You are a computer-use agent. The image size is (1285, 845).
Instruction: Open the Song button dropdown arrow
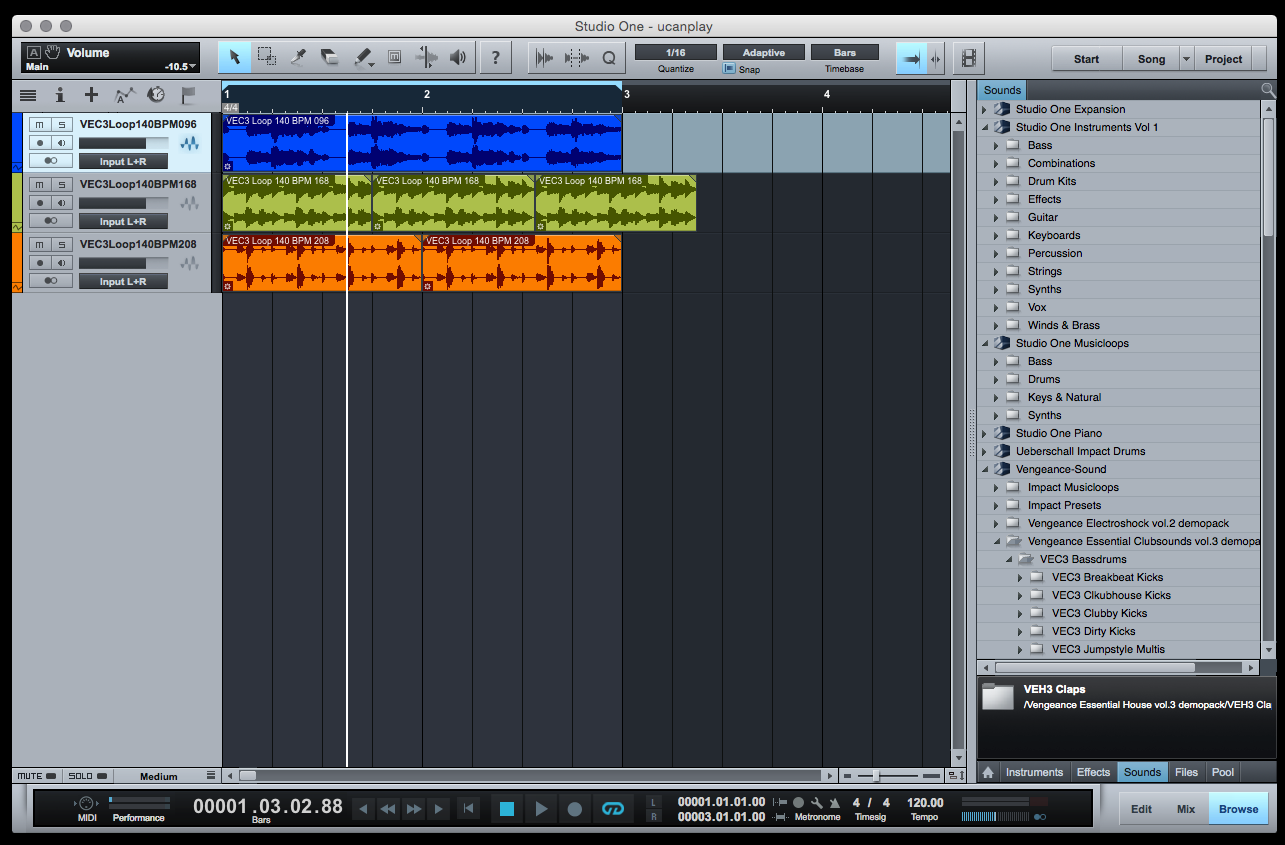1187,59
